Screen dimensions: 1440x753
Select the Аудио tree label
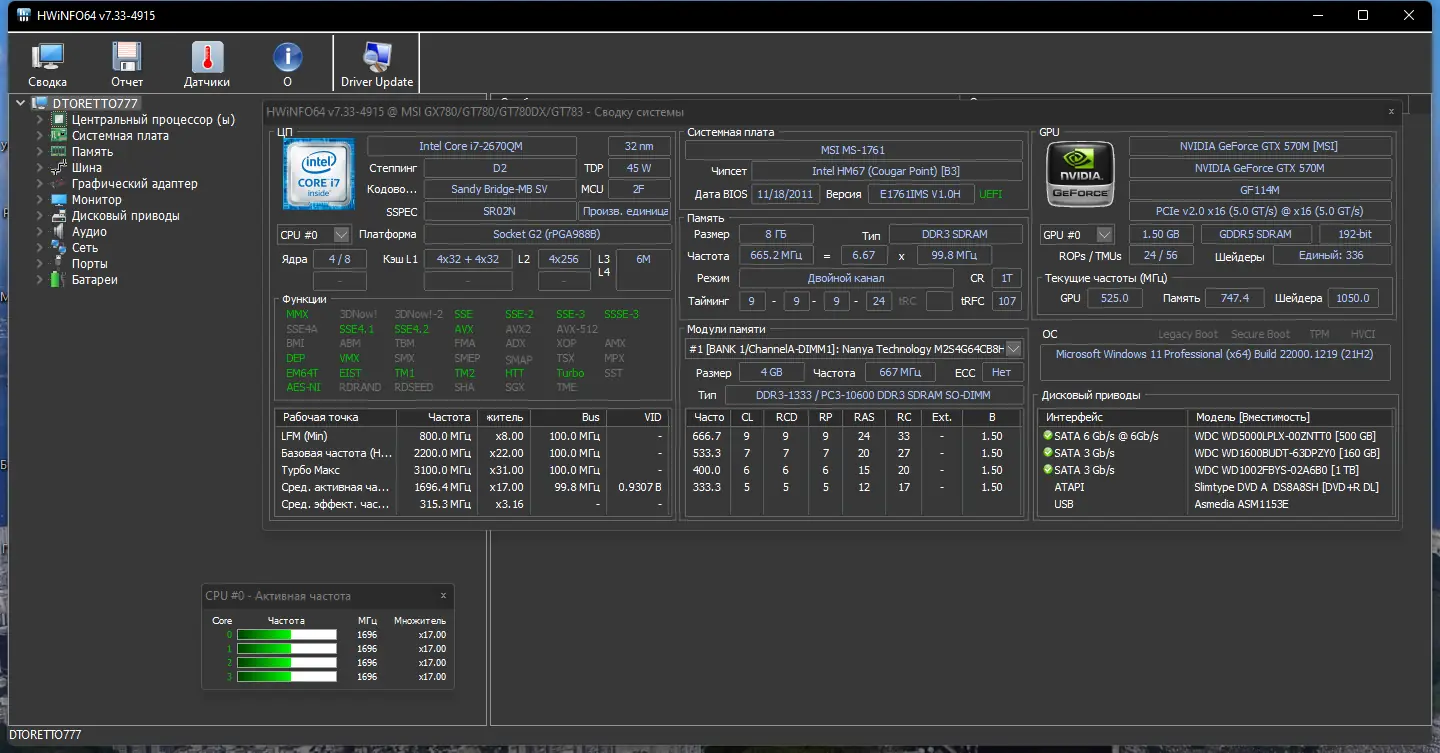[x=89, y=231]
